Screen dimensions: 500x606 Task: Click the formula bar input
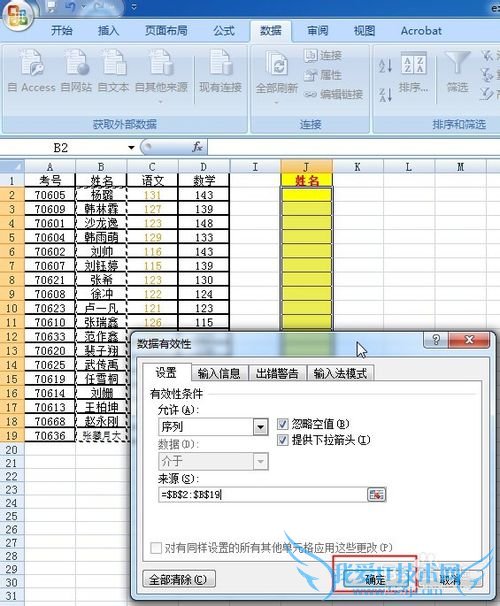tap(354, 147)
